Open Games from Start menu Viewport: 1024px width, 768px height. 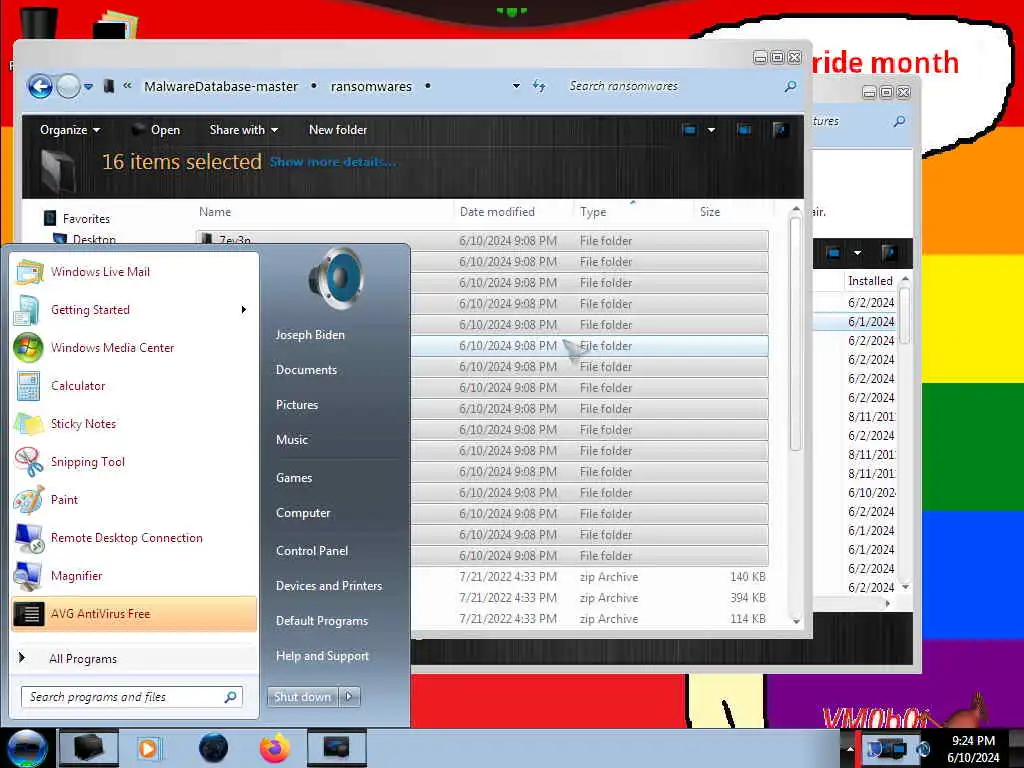pyautogui.click(x=294, y=478)
